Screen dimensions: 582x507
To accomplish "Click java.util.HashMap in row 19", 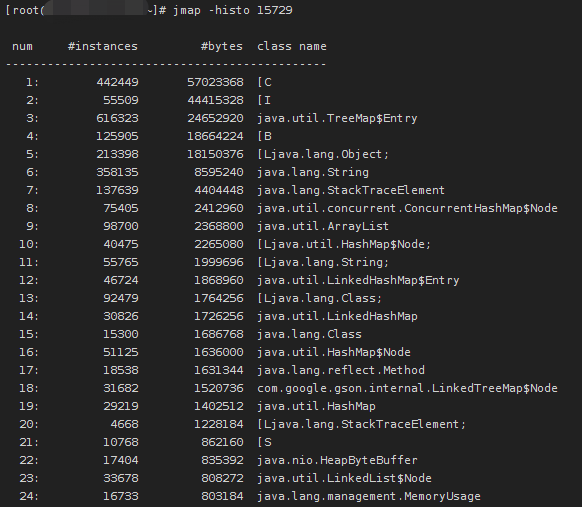I will 316,406.
